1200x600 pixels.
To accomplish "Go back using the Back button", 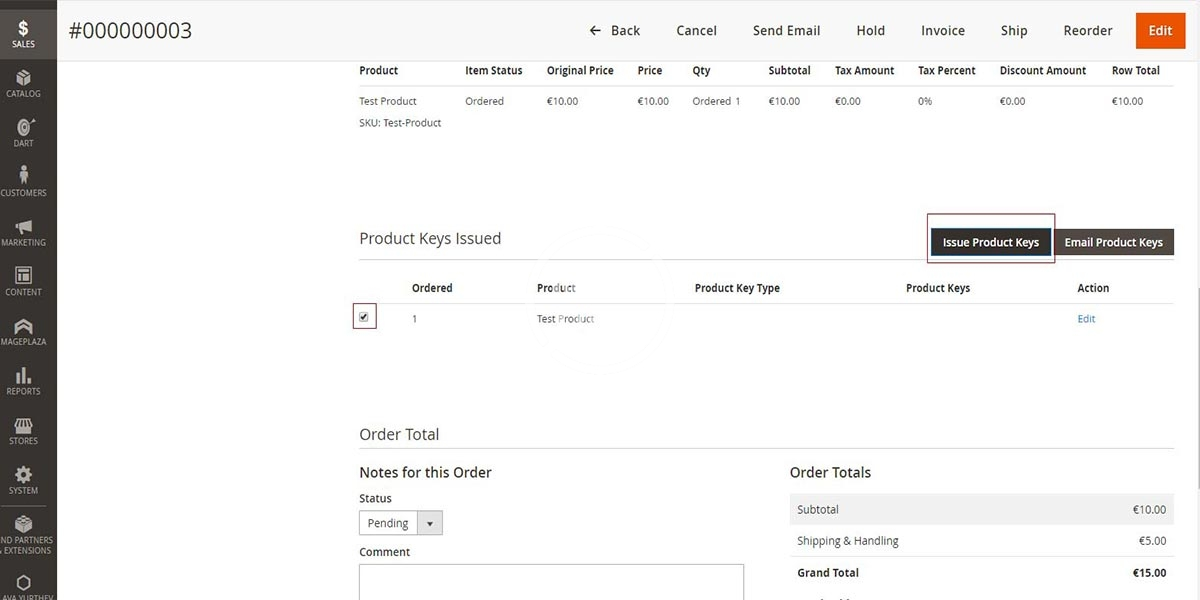I will pyautogui.click(x=615, y=31).
